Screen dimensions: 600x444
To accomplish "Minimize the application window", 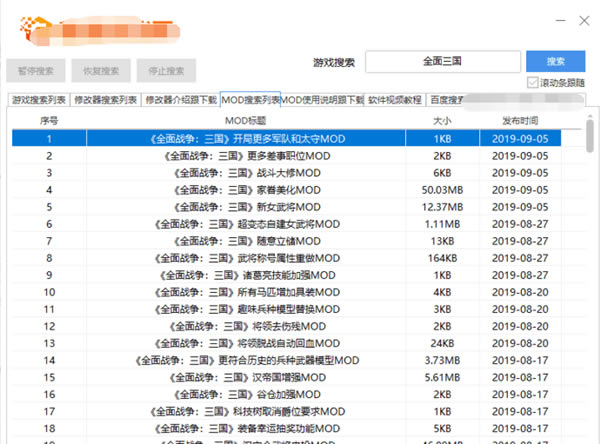I will 561,20.
